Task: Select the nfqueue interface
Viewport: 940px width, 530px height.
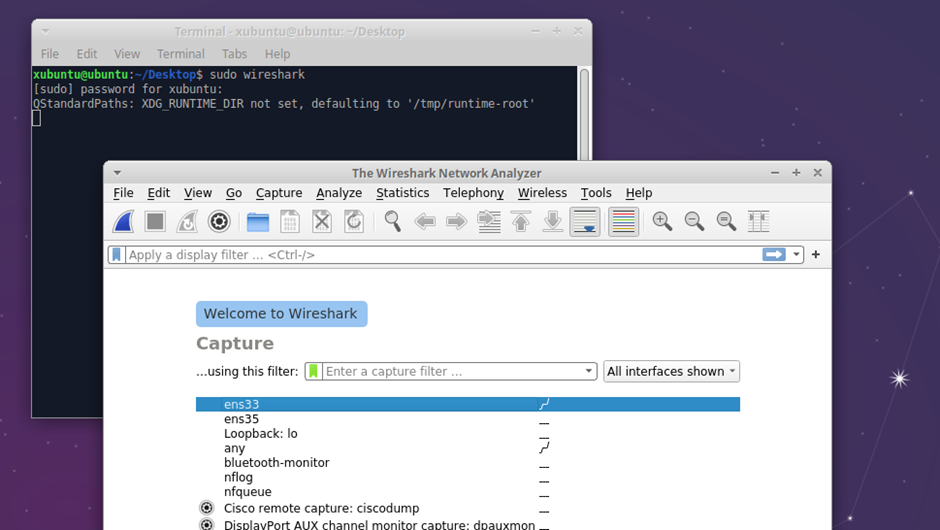Action: [468, 492]
